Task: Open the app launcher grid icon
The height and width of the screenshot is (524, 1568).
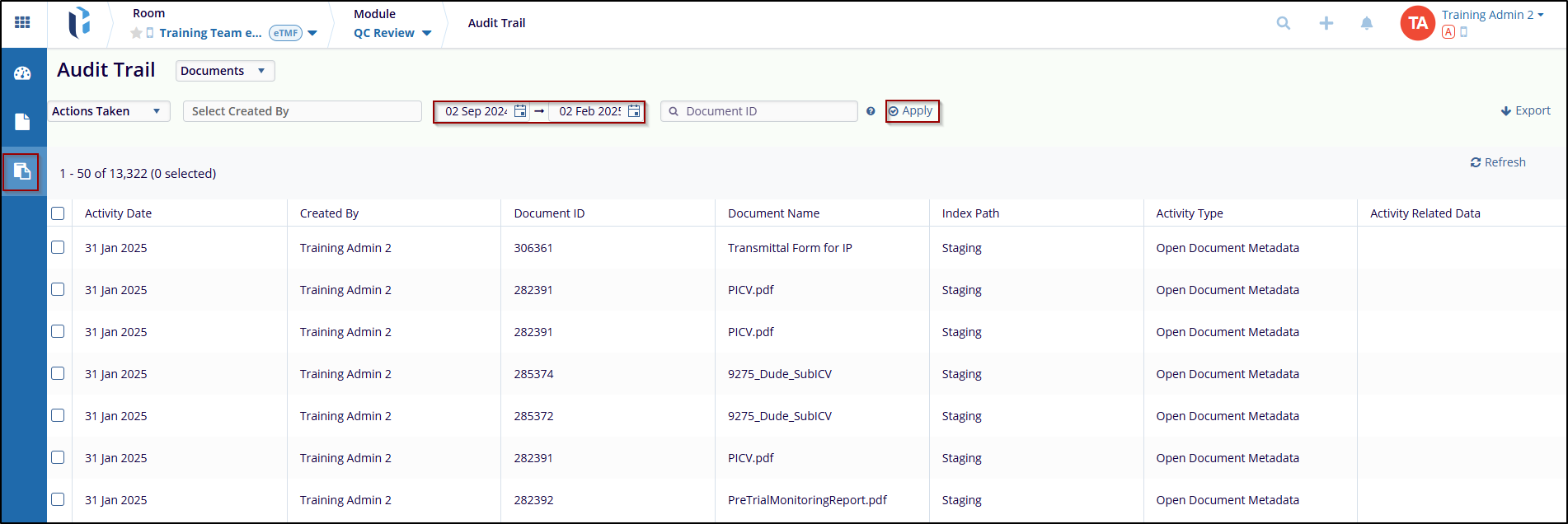Action: point(22,23)
